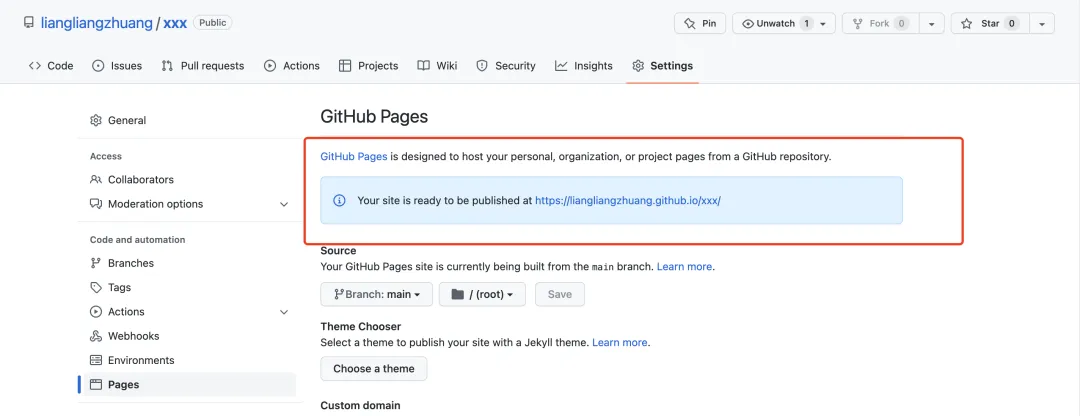Screen dimensions: 1080x416
Task: Expand the Moderation options chevron
Action: pyautogui.click(x=284, y=205)
